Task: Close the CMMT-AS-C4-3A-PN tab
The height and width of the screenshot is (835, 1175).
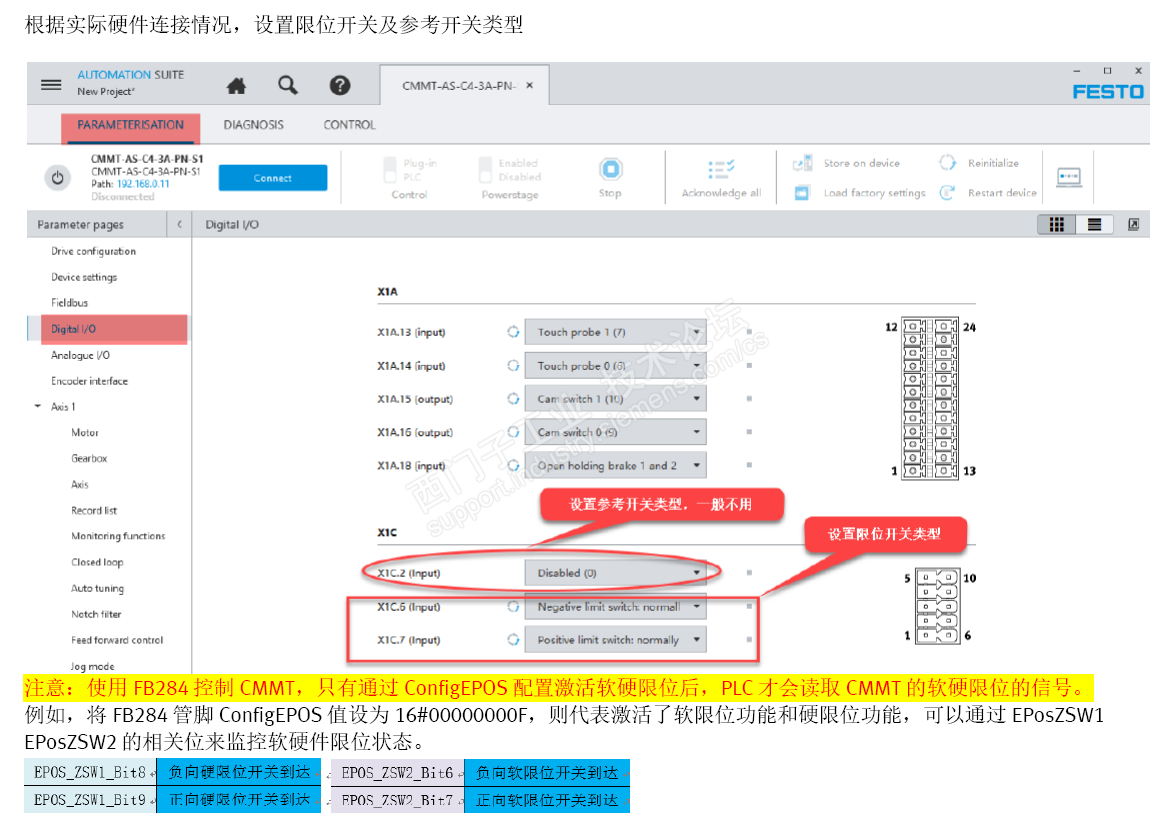Action: tap(529, 85)
